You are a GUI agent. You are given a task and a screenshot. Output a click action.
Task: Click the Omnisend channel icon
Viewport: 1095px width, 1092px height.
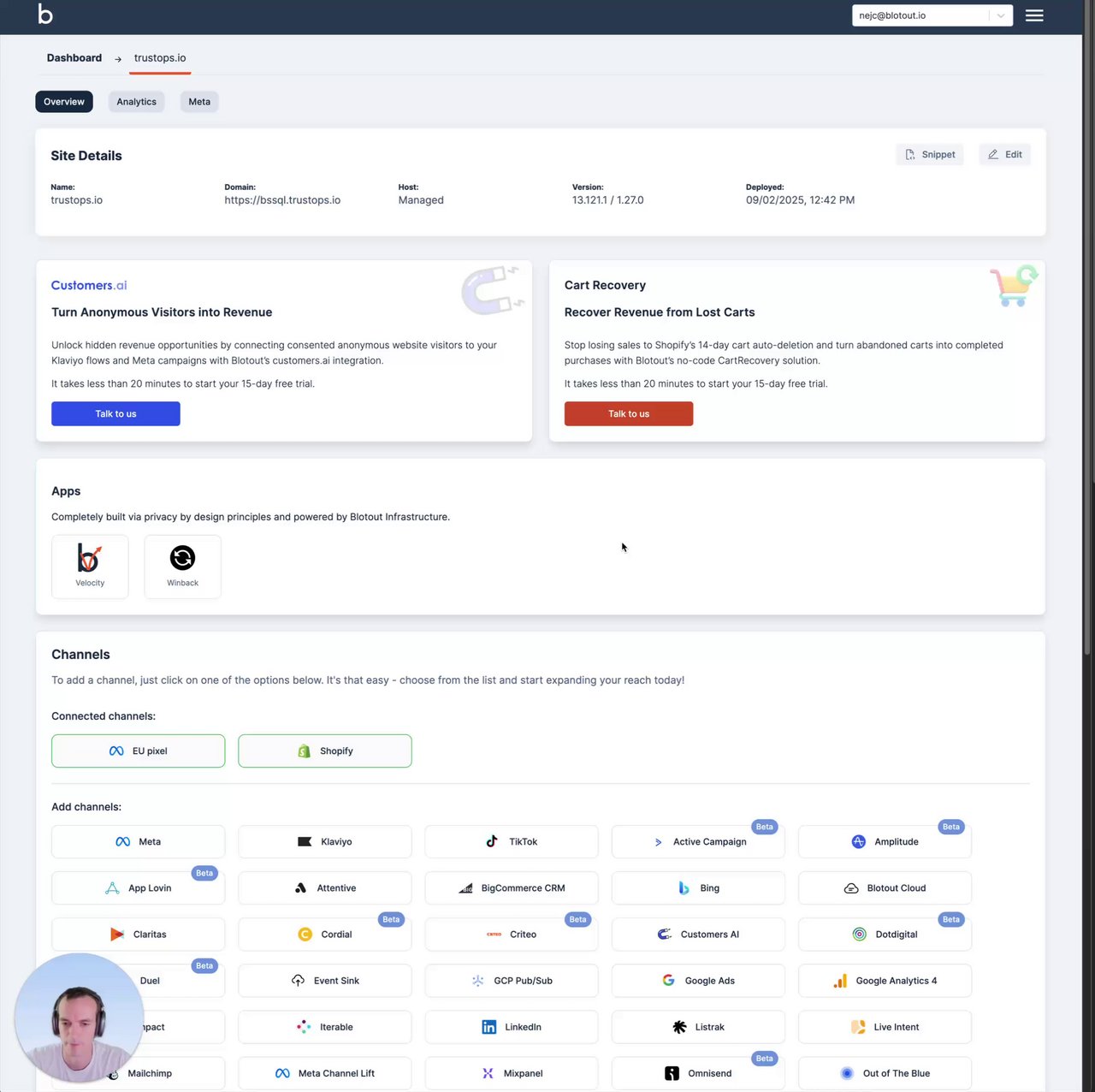pyautogui.click(x=672, y=1073)
